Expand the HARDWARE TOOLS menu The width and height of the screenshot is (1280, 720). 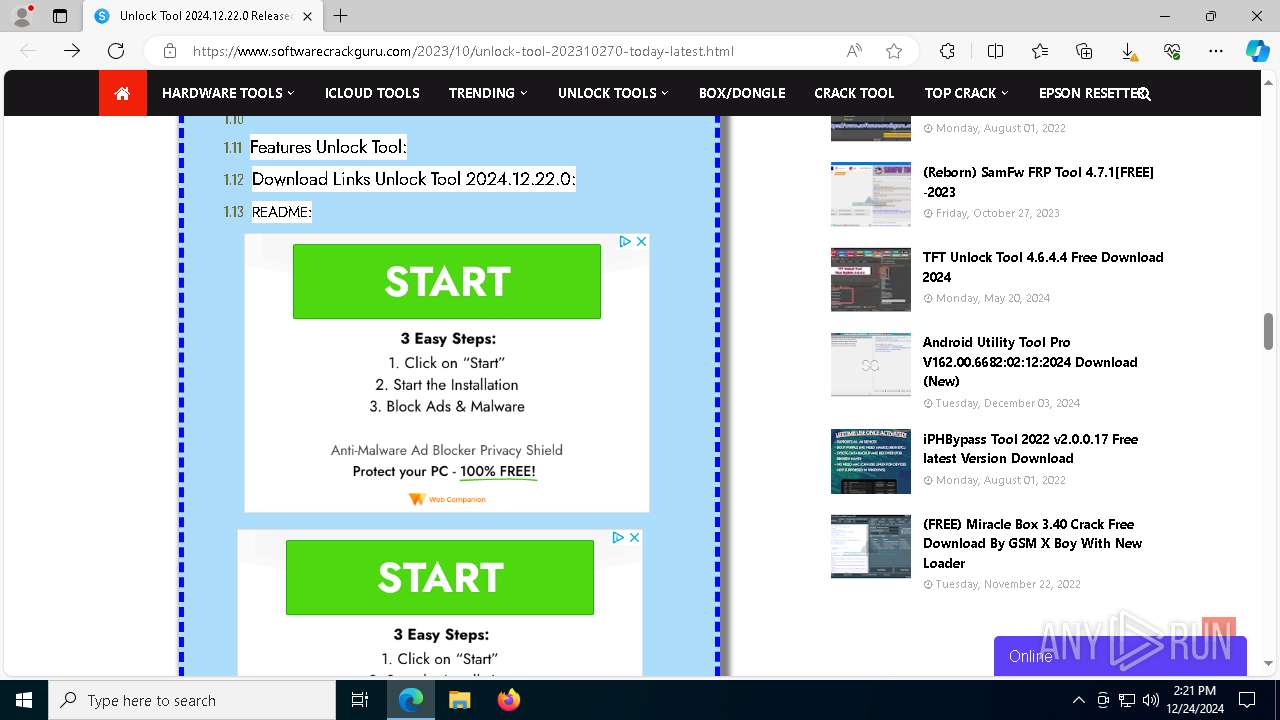coord(228,93)
